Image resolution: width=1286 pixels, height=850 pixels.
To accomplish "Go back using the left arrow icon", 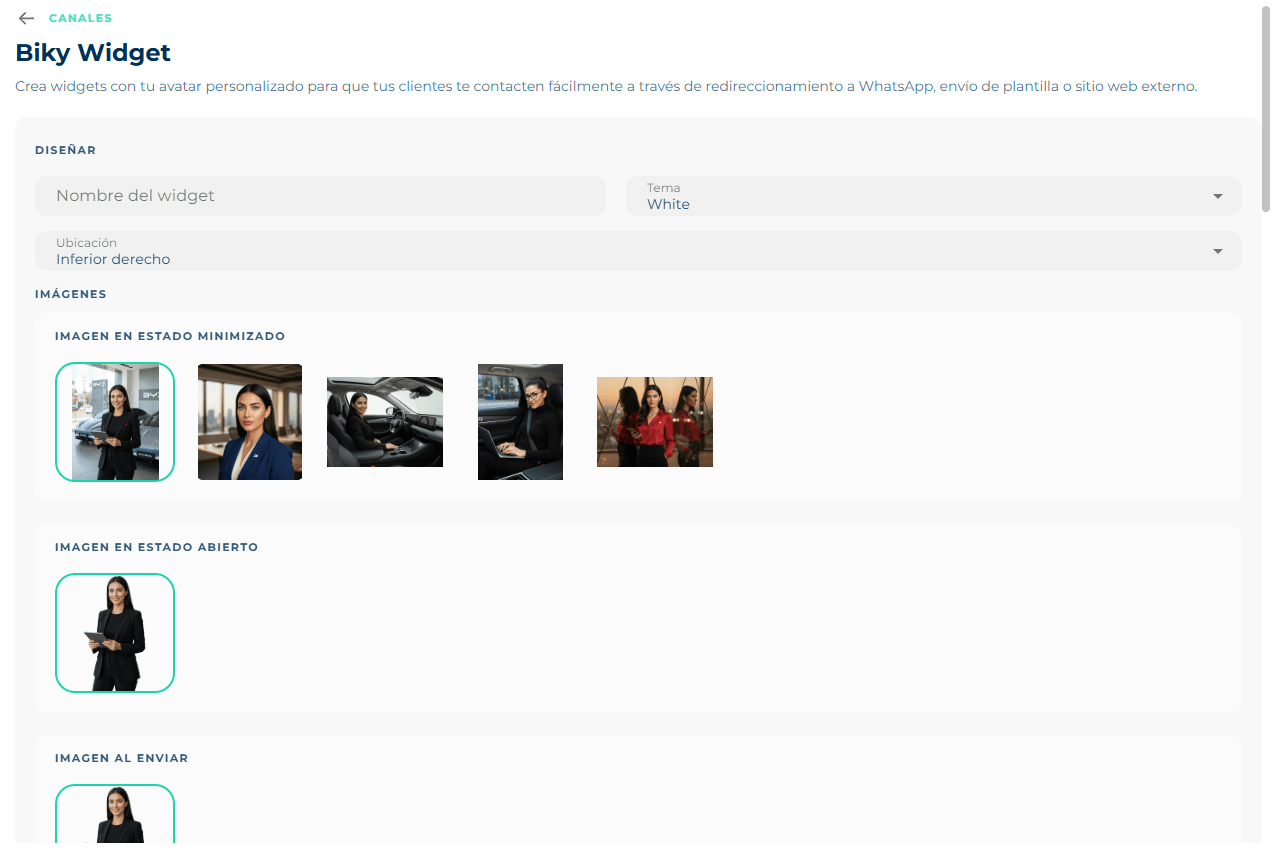I will point(27,18).
